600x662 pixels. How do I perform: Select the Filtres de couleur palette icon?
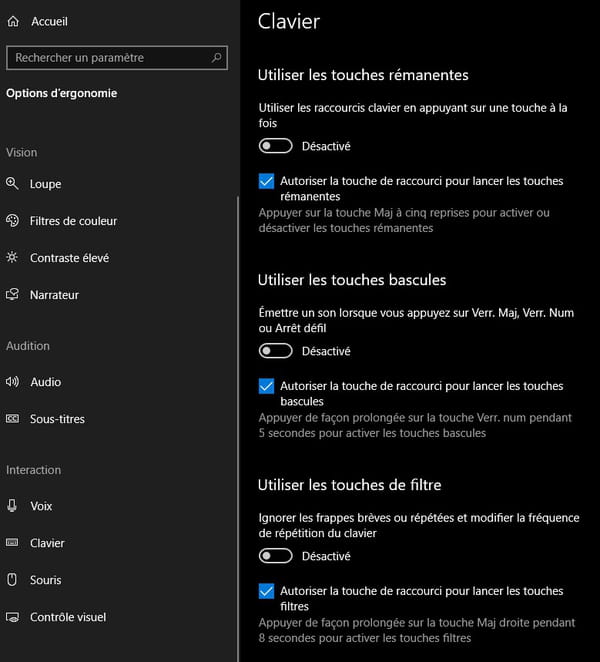point(12,220)
